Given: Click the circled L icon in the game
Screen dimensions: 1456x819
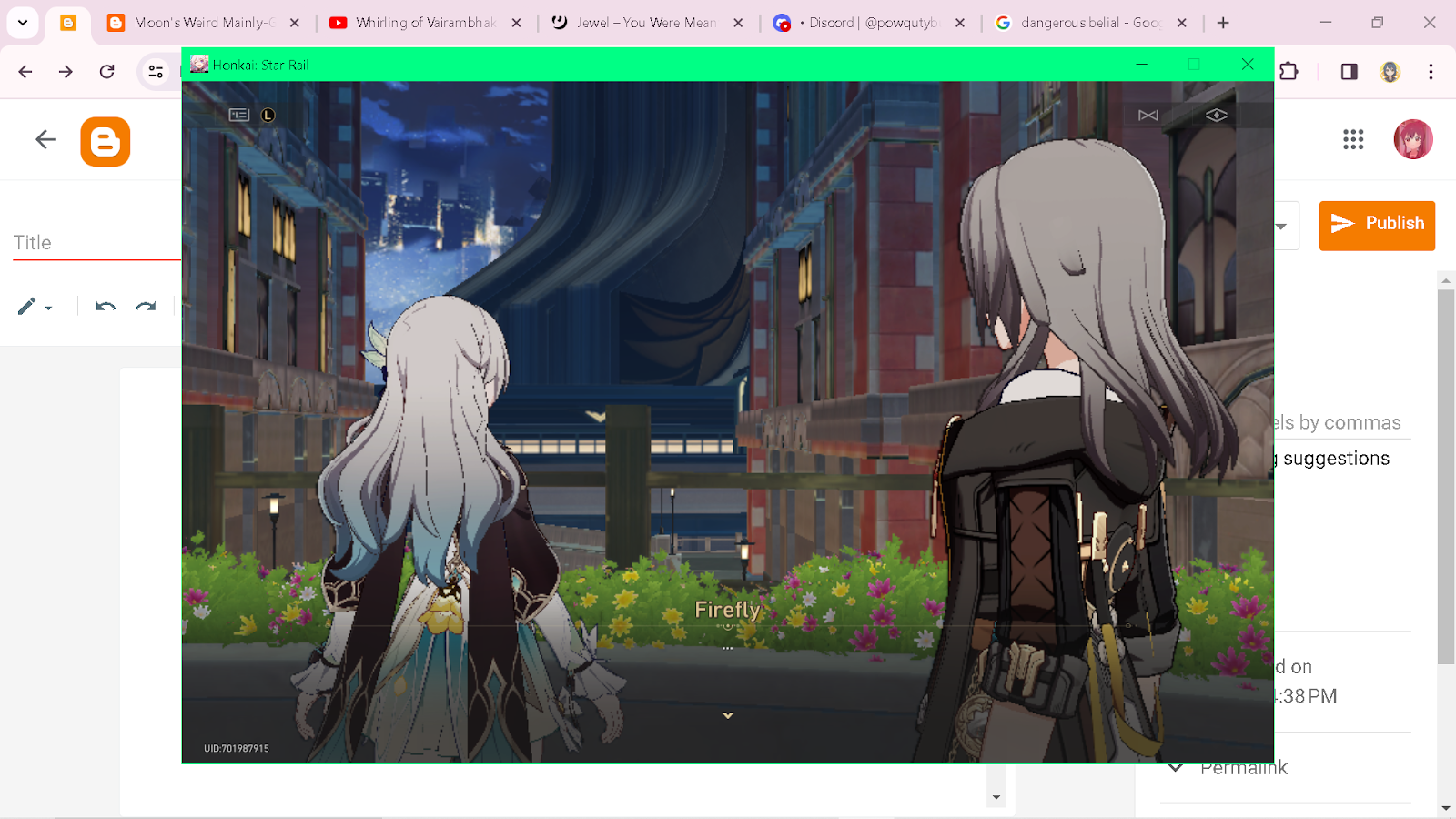Looking at the screenshot, I should click(x=268, y=115).
